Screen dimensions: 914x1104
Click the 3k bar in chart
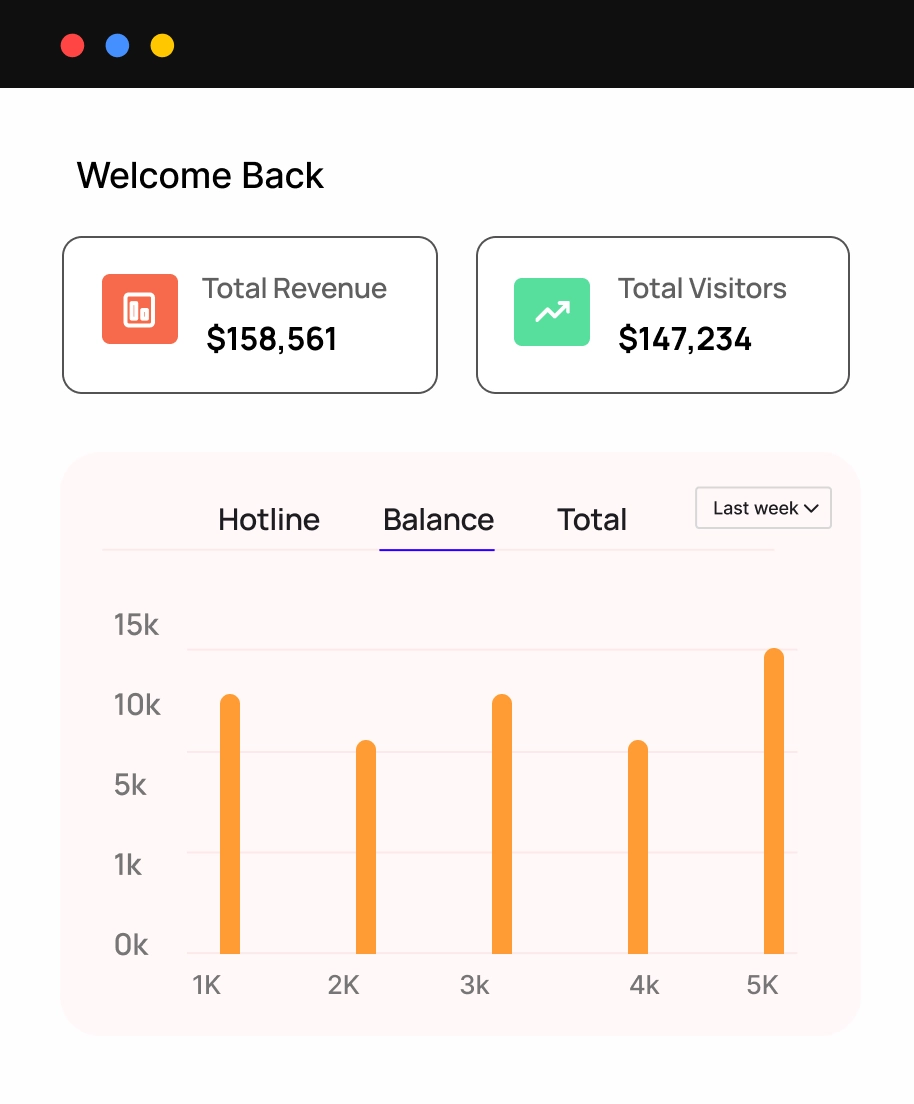[502, 824]
